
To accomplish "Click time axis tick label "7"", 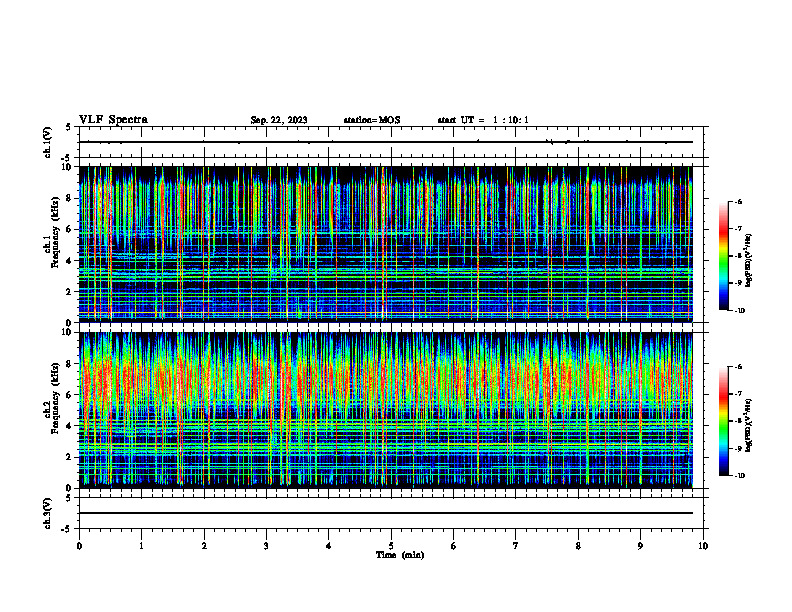I will [x=516, y=546].
